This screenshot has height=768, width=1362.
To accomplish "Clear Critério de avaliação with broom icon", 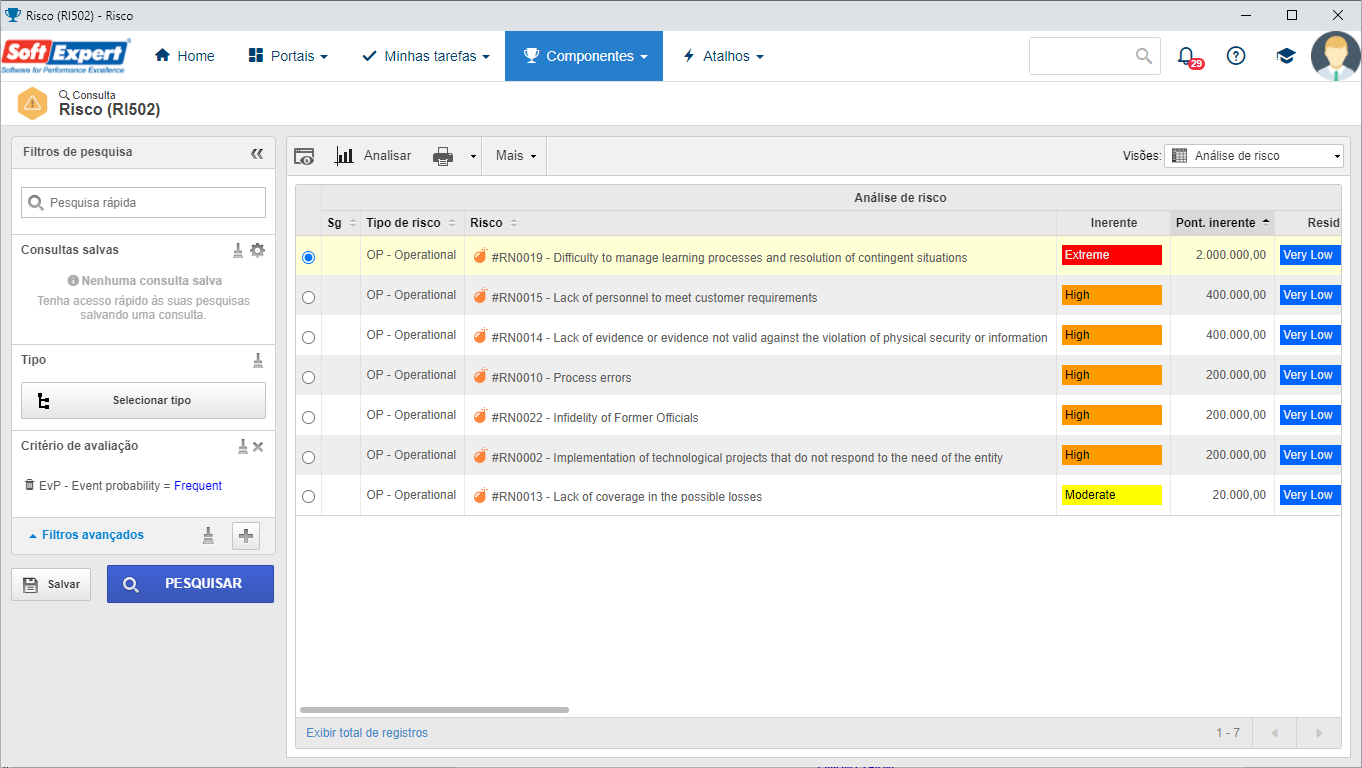I will click(x=242, y=446).
